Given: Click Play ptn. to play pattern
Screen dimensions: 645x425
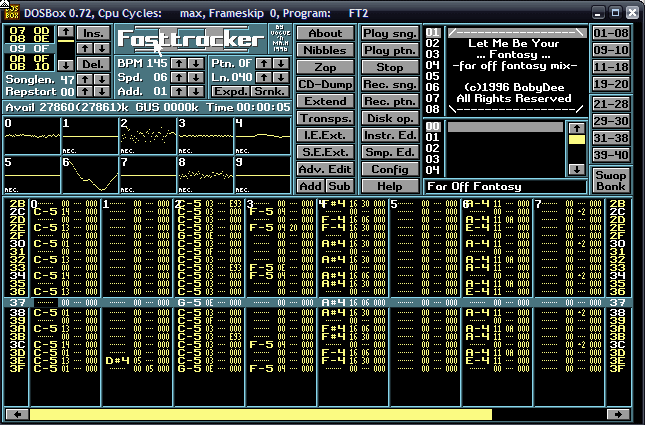Looking at the screenshot, I should tap(390, 50).
